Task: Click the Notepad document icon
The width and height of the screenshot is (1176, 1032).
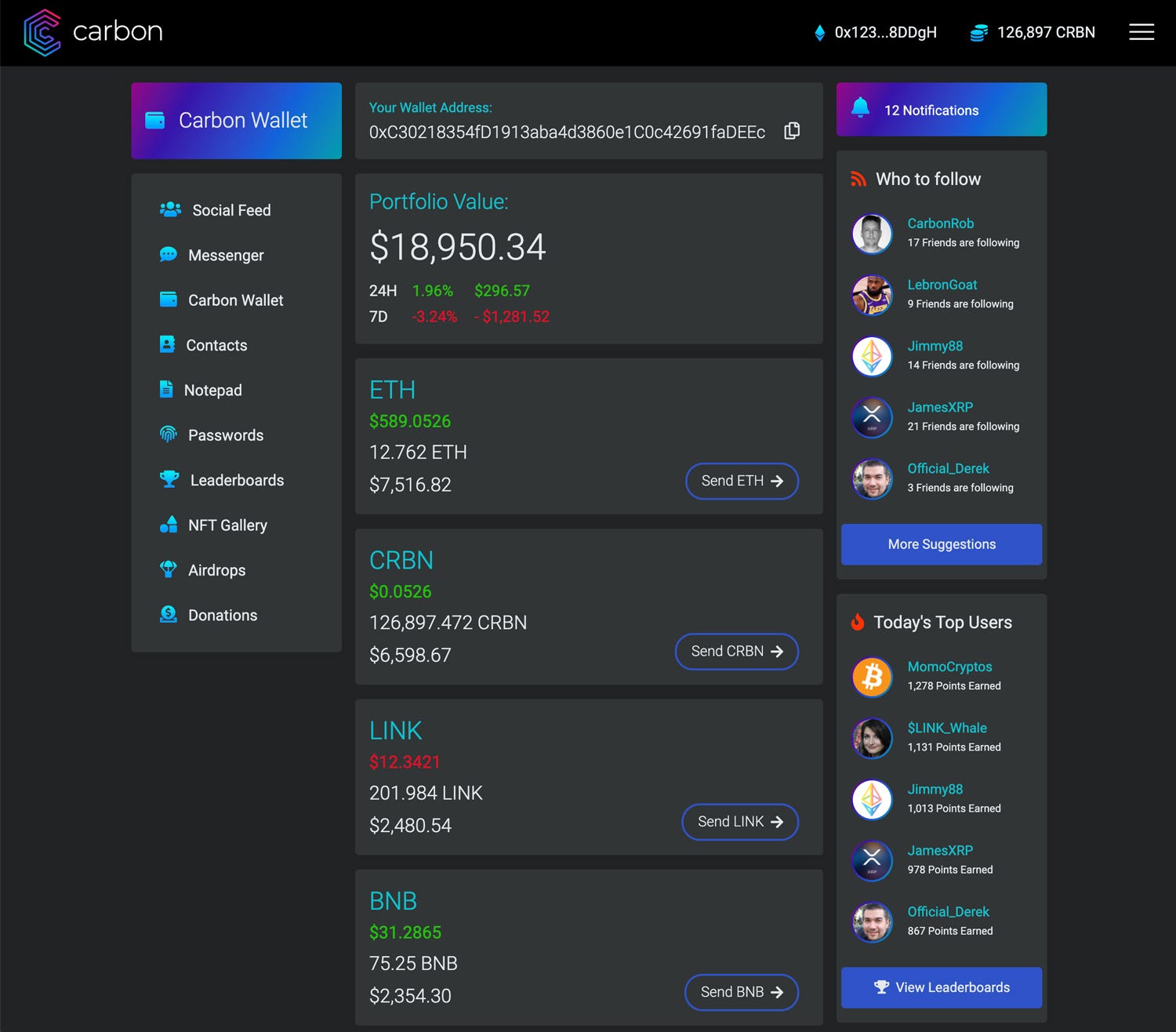Action: (166, 389)
